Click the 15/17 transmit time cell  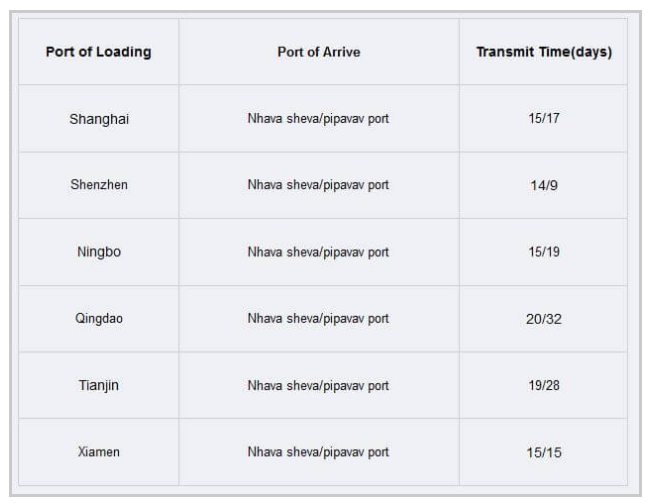coord(544,119)
